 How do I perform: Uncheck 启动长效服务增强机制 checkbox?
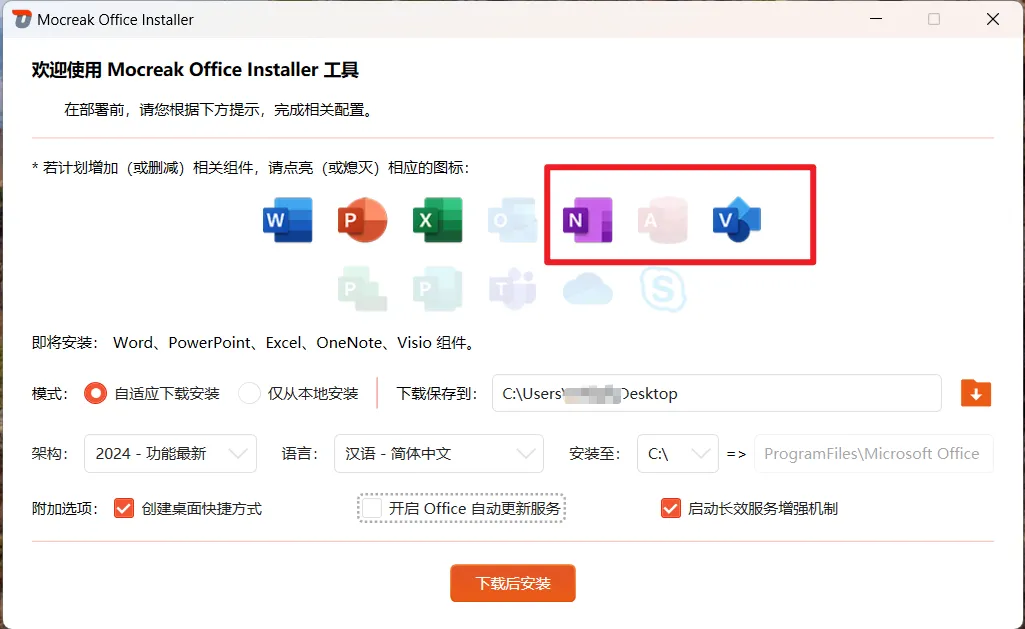click(x=671, y=508)
